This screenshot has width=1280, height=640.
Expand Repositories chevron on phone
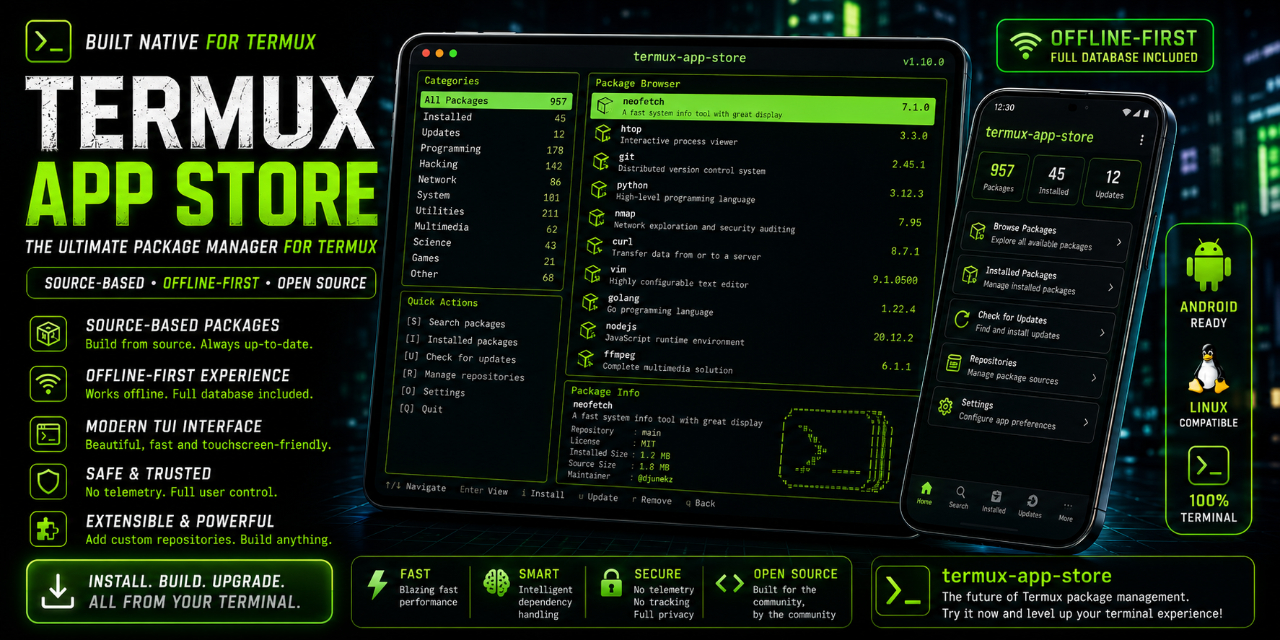coord(1094,378)
